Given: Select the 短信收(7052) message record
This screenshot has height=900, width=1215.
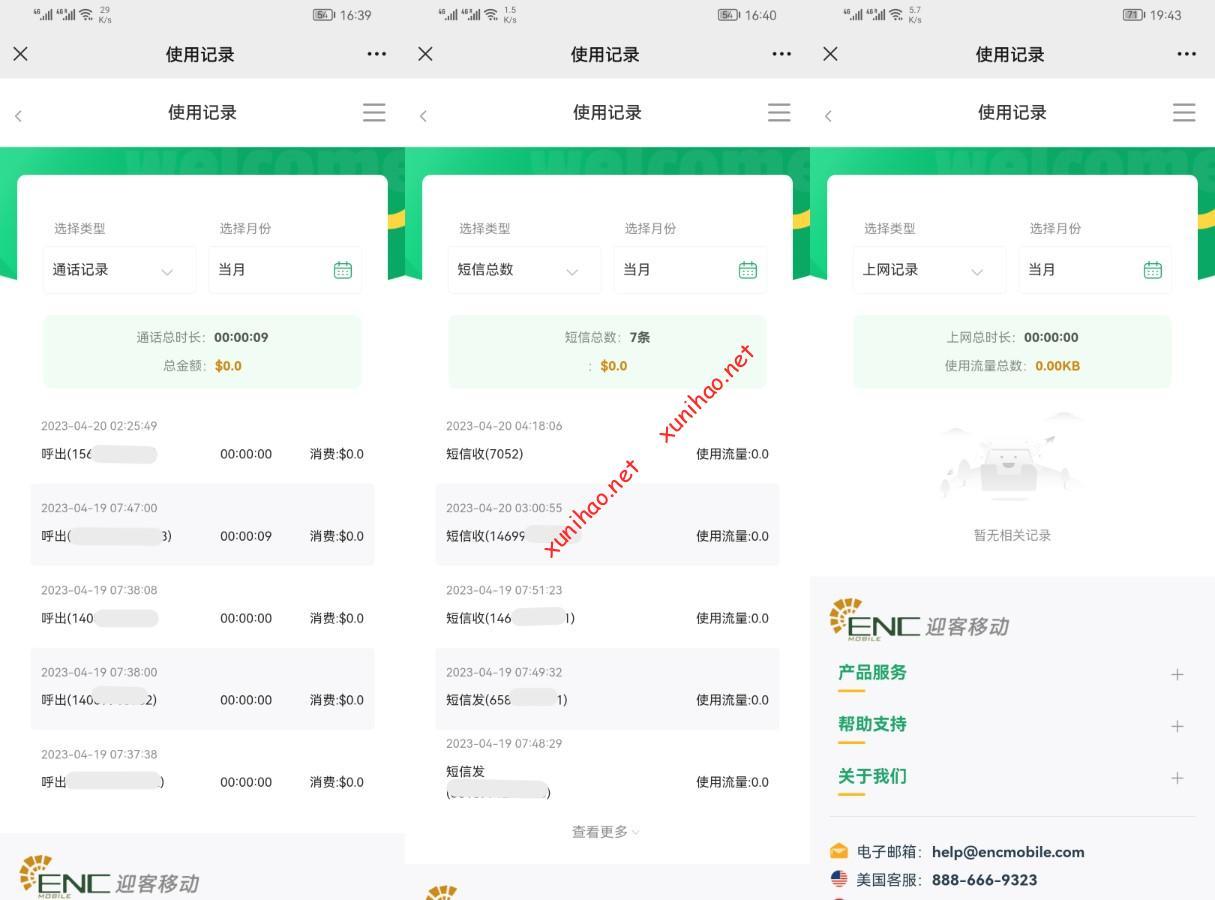Looking at the screenshot, I should pyautogui.click(x=606, y=442).
